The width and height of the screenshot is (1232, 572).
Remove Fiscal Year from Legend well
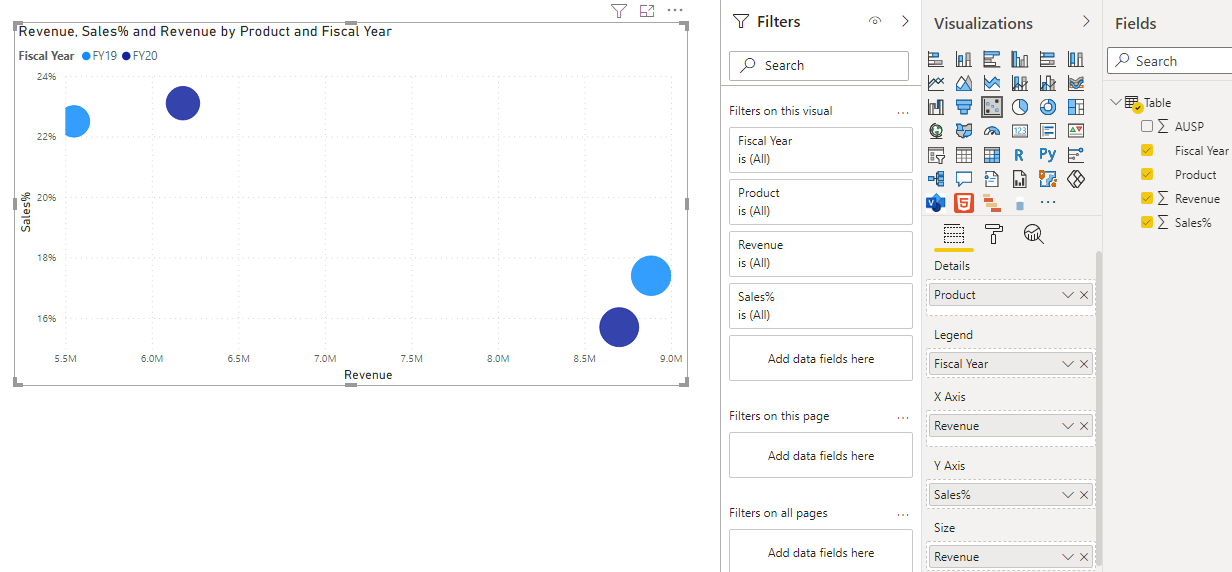tap(1084, 364)
